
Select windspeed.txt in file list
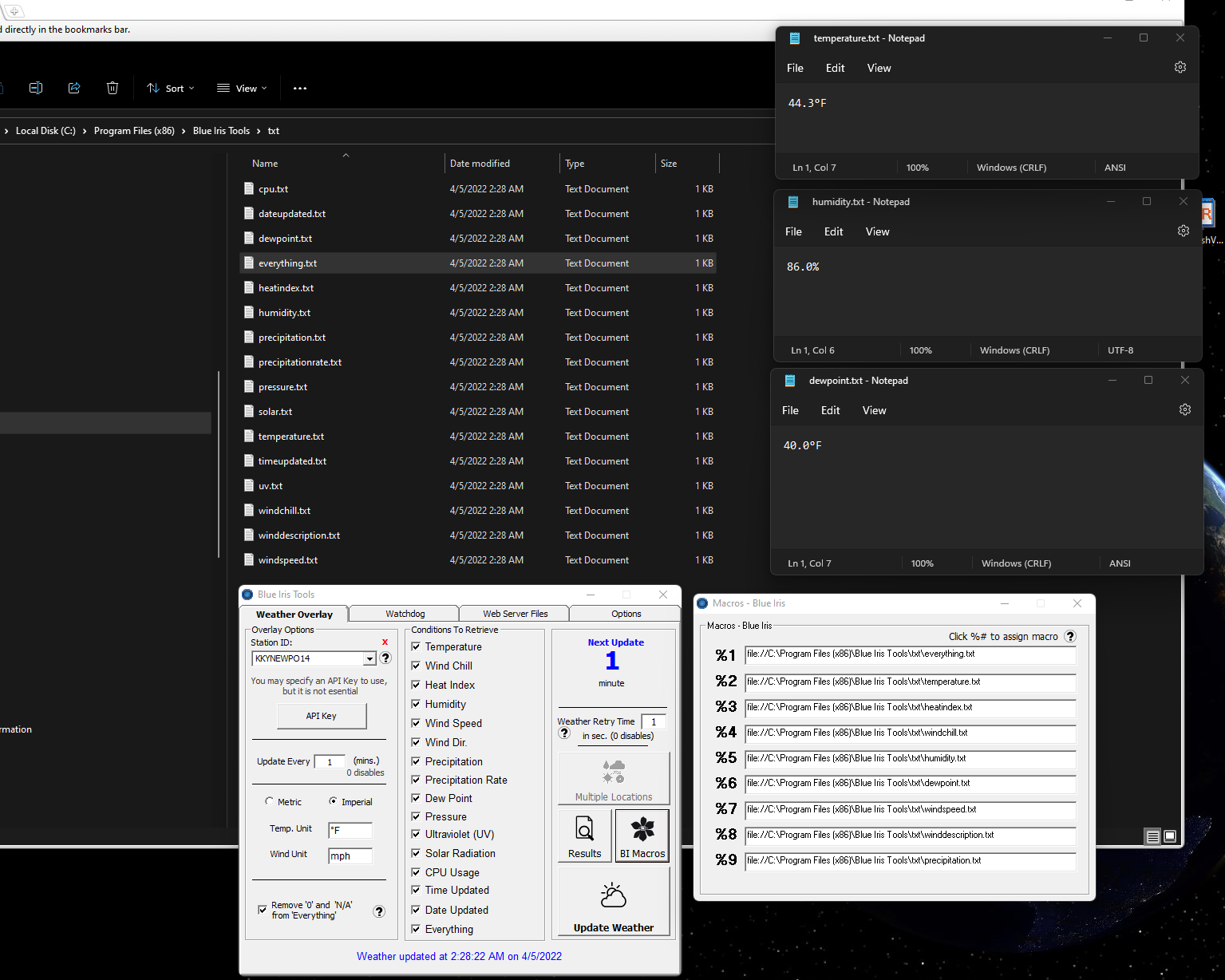[477, 559]
